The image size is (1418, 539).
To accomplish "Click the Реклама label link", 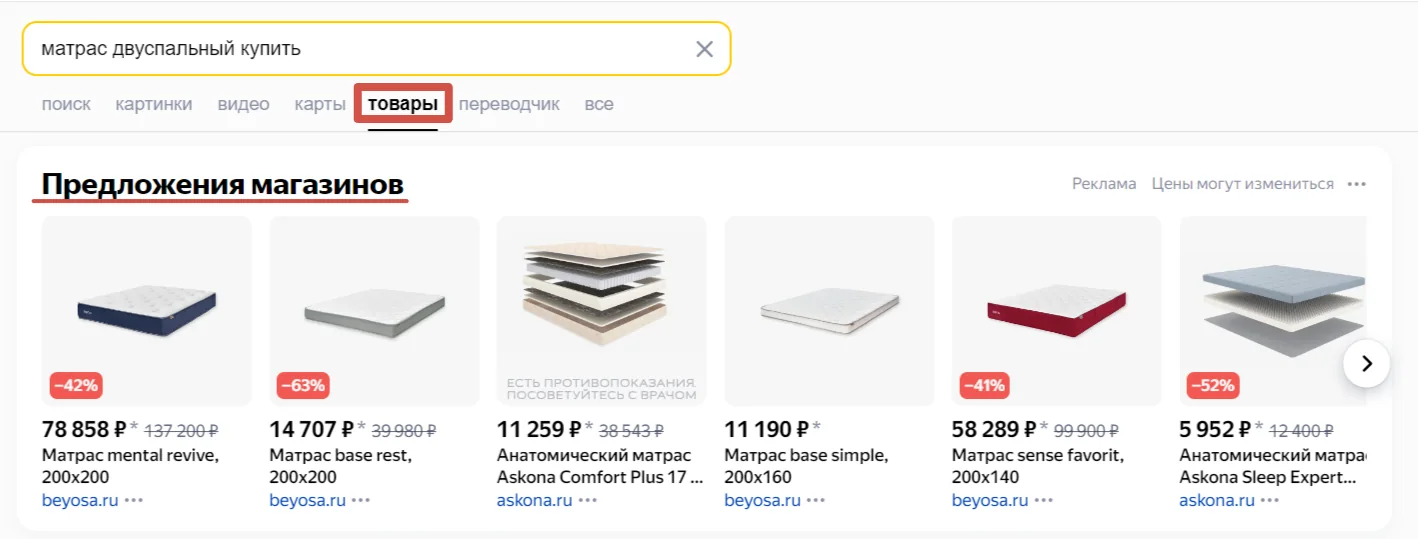I will pos(1104,184).
